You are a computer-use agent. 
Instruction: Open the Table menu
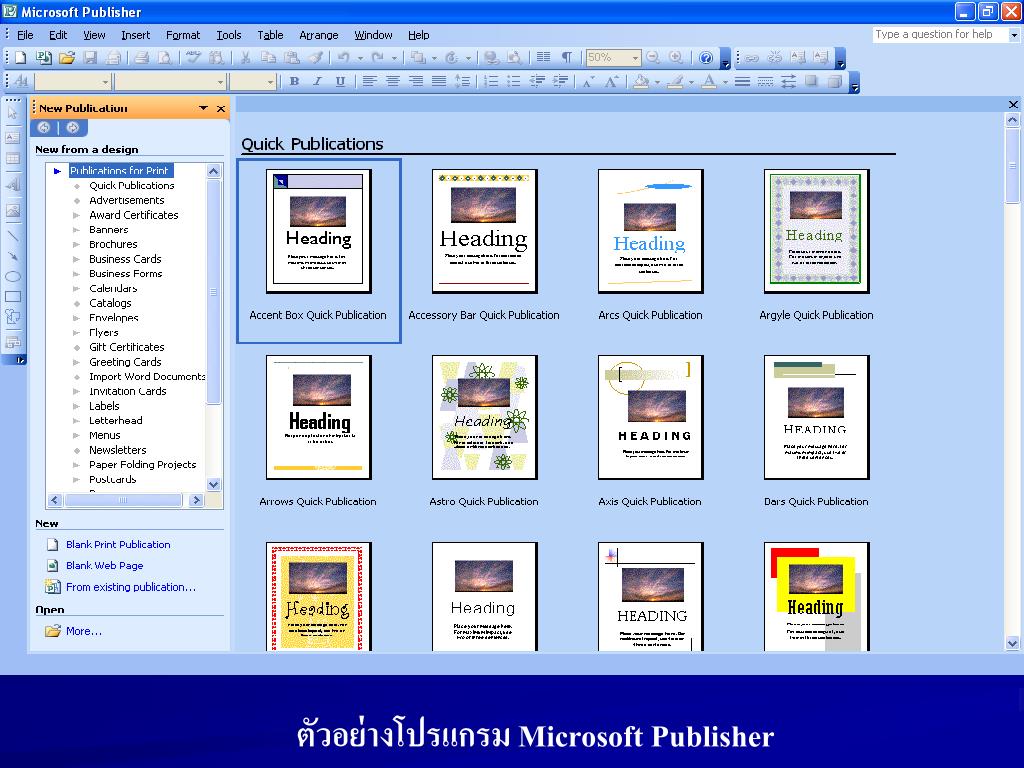coord(270,35)
